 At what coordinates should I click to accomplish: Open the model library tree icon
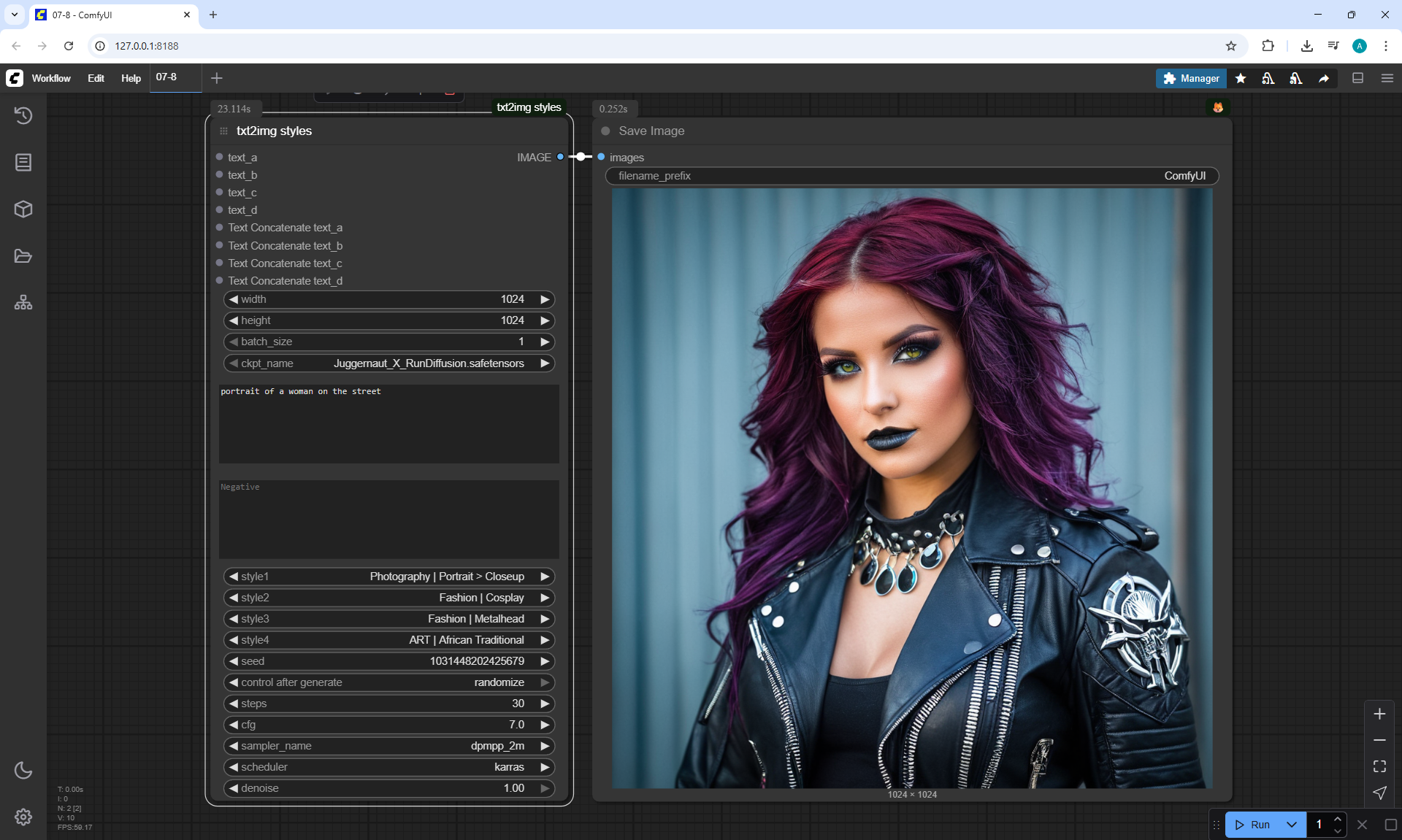[23, 303]
